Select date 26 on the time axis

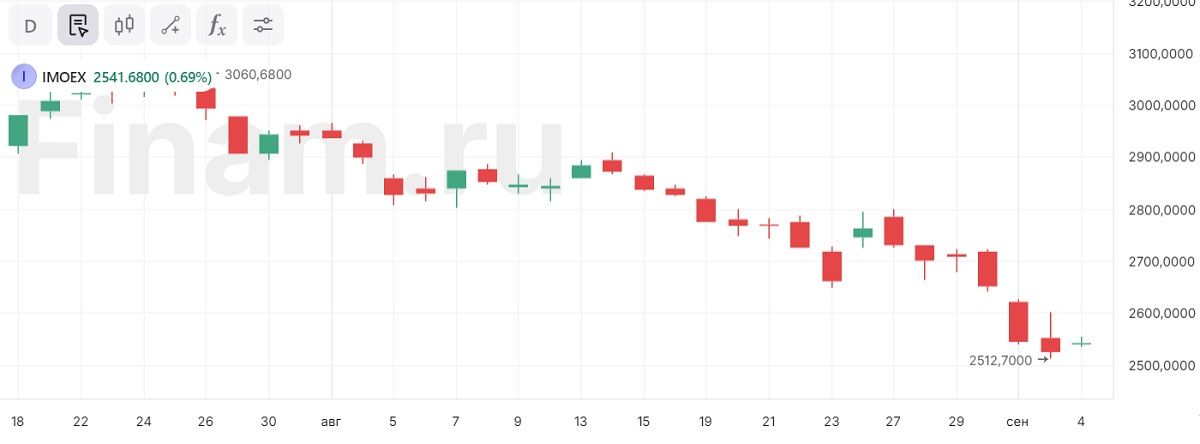click(206, 421)
